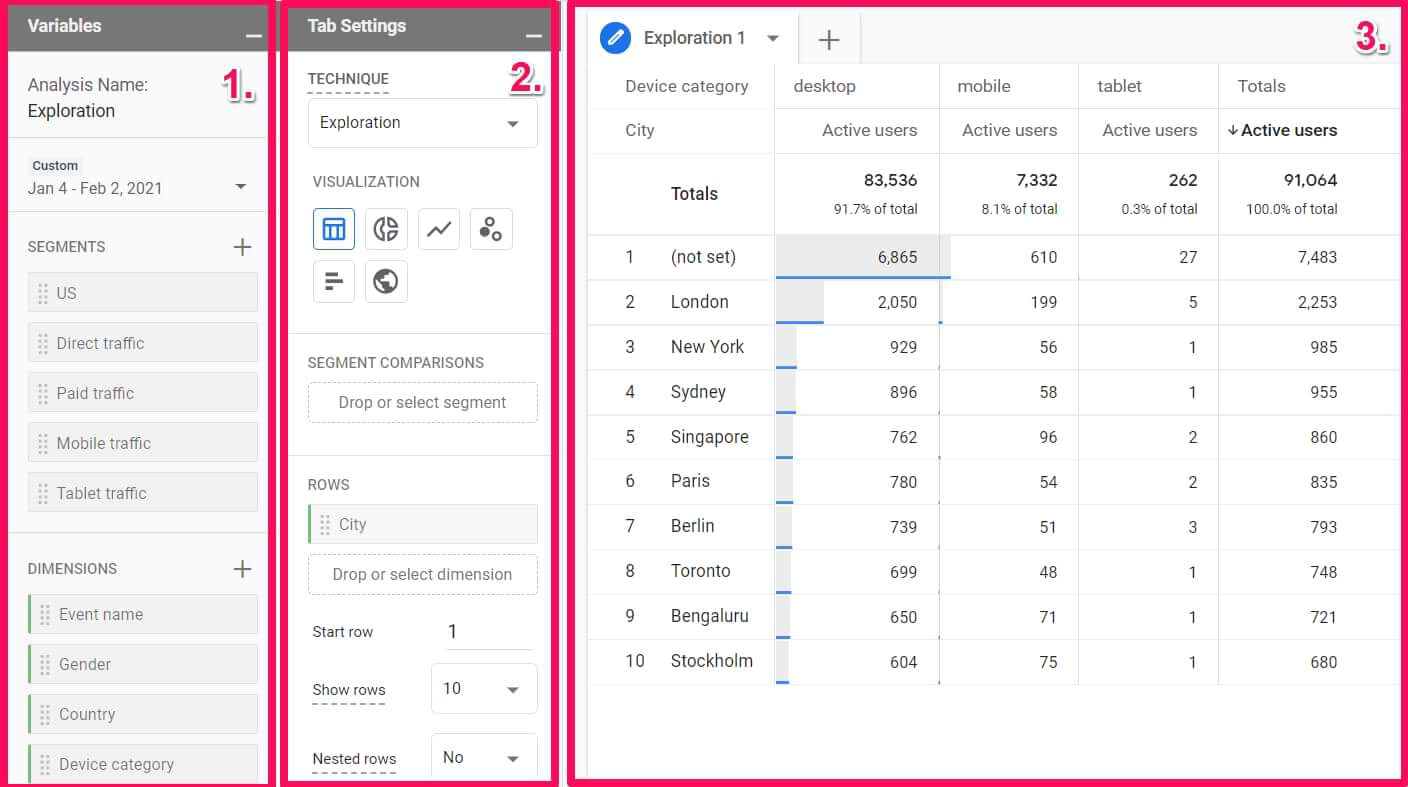Add a new segment with plus icon

tap(242, 247)
